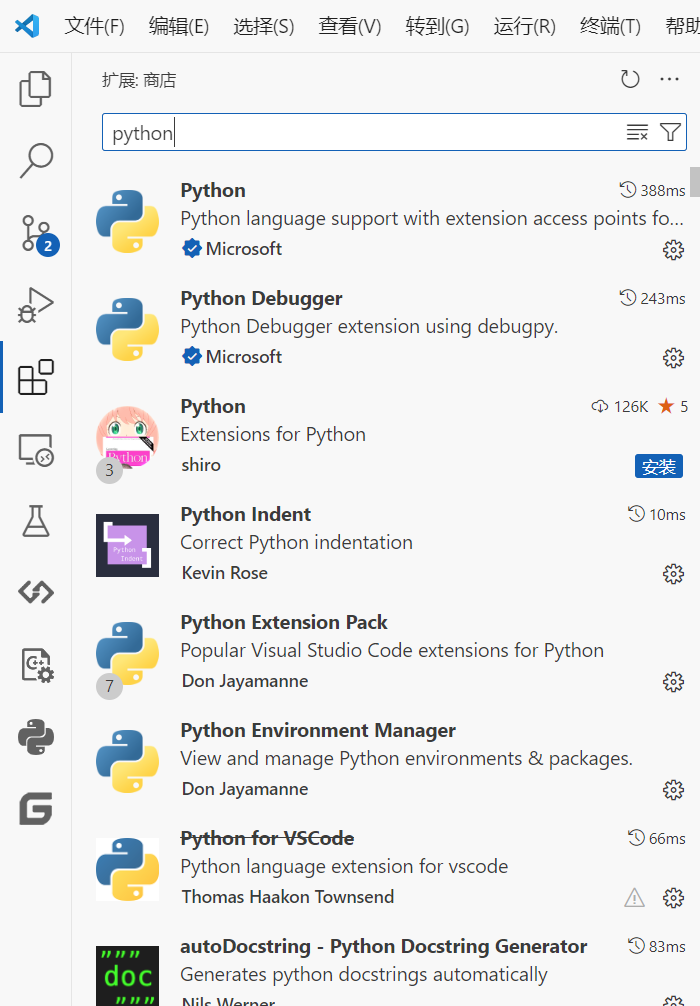Open Source Control view with badge

[36, 232]
